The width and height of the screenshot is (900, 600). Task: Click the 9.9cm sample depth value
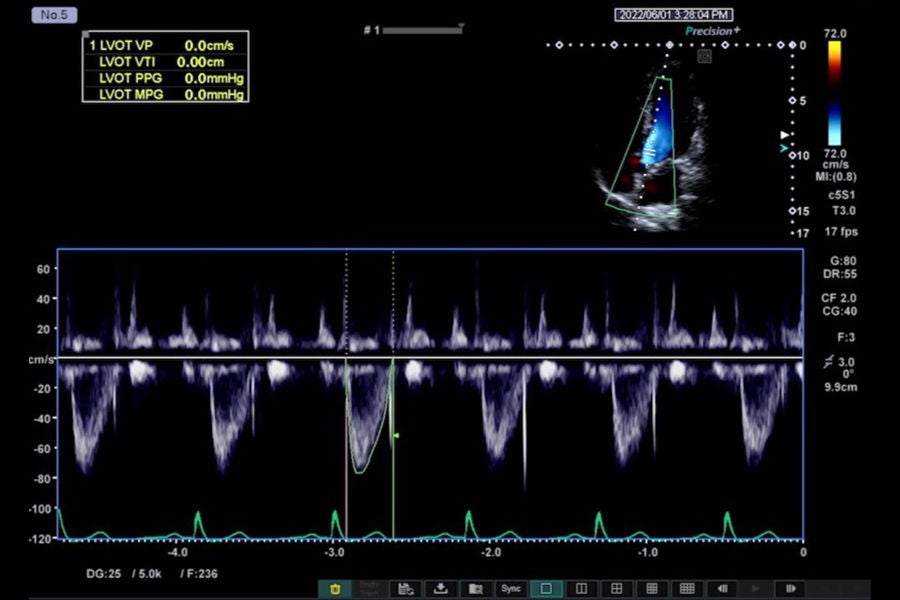(841, 387)
